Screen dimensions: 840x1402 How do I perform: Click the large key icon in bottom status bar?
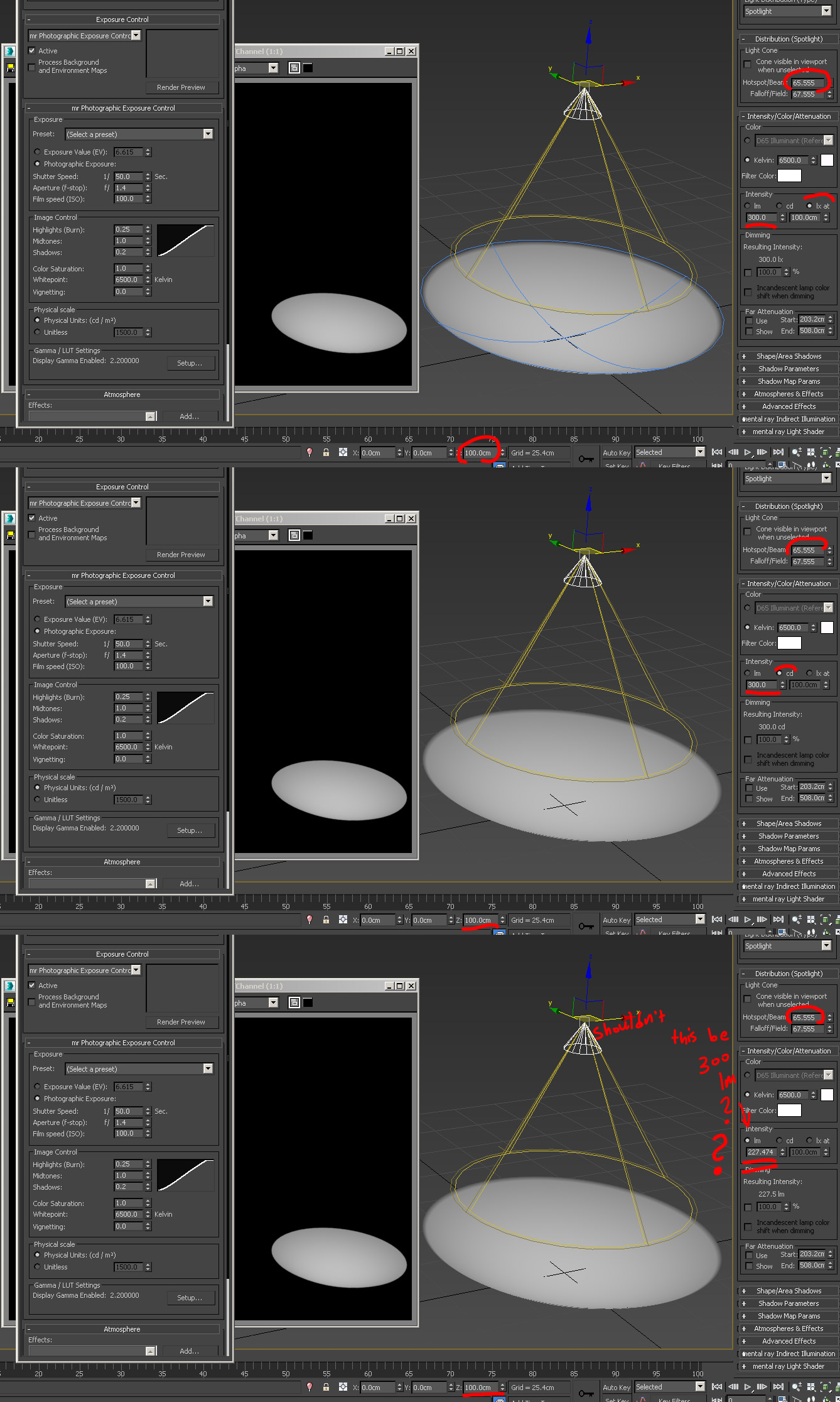(586, 1393)
